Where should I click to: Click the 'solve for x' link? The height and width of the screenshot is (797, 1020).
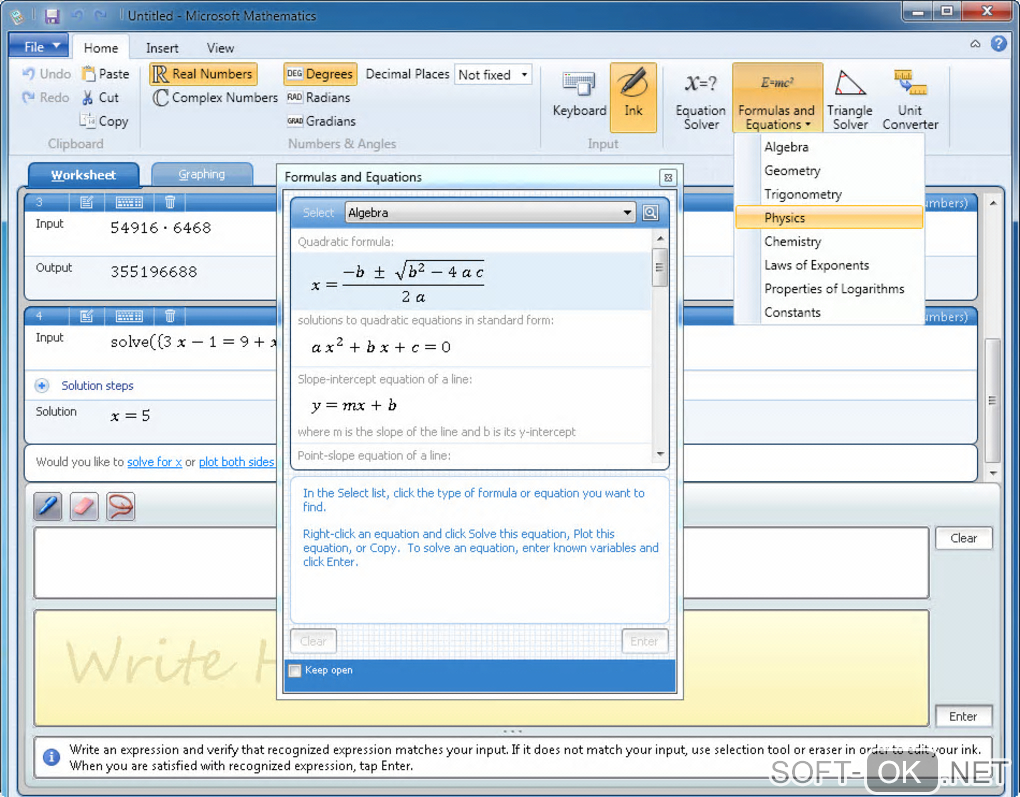point(154,462)
